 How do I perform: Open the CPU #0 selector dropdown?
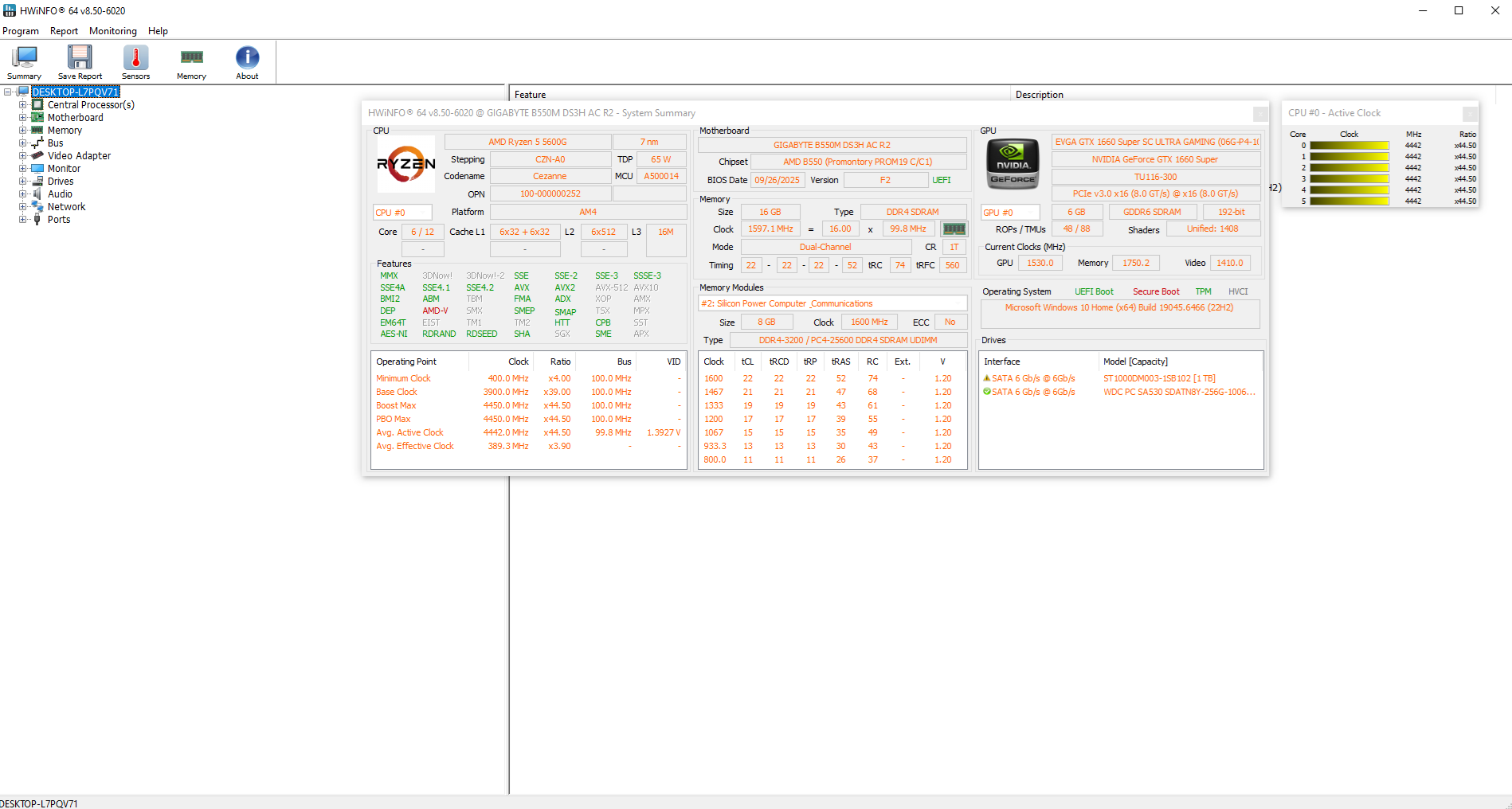402,213
